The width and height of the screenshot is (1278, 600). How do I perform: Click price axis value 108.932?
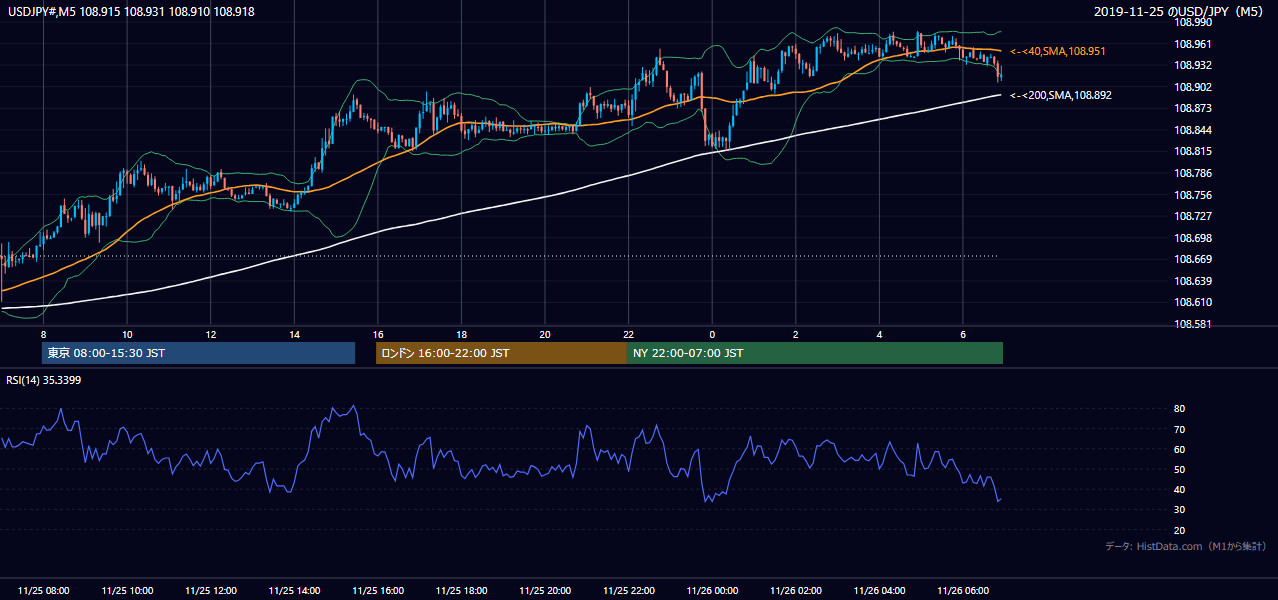pos(1193,65)
